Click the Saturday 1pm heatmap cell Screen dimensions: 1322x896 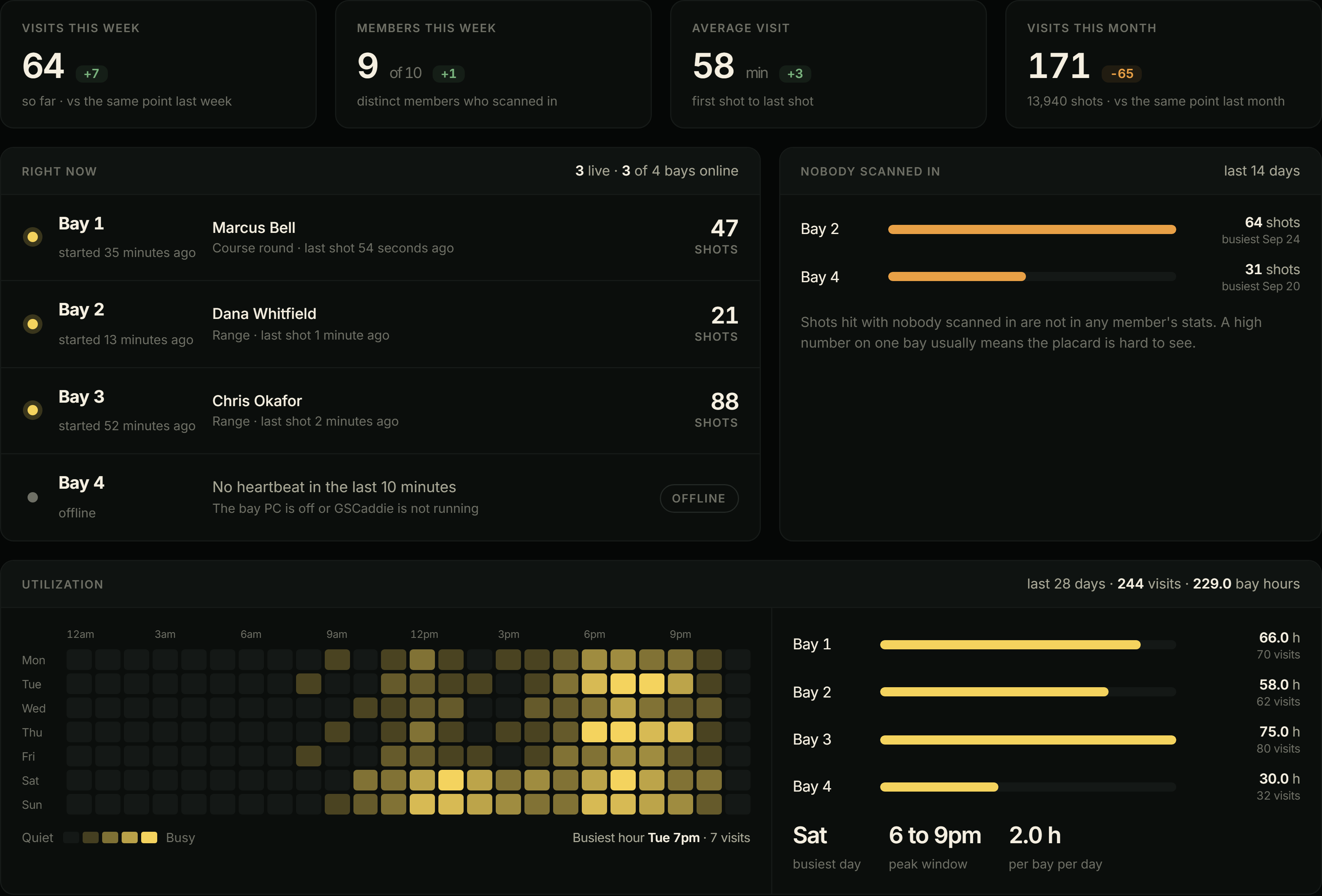[x=451, y=780]
